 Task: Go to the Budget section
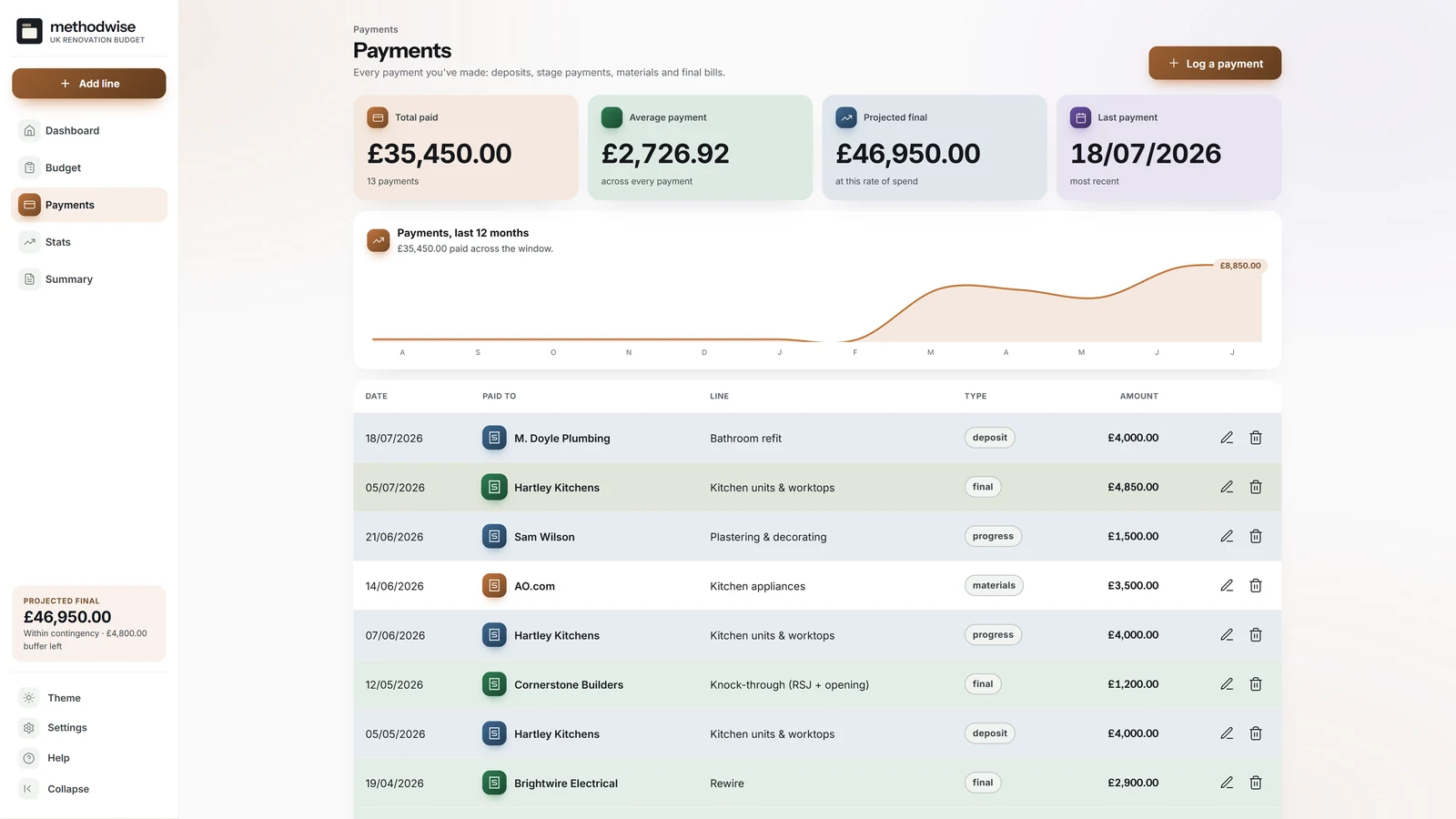[x=89, y=167]
